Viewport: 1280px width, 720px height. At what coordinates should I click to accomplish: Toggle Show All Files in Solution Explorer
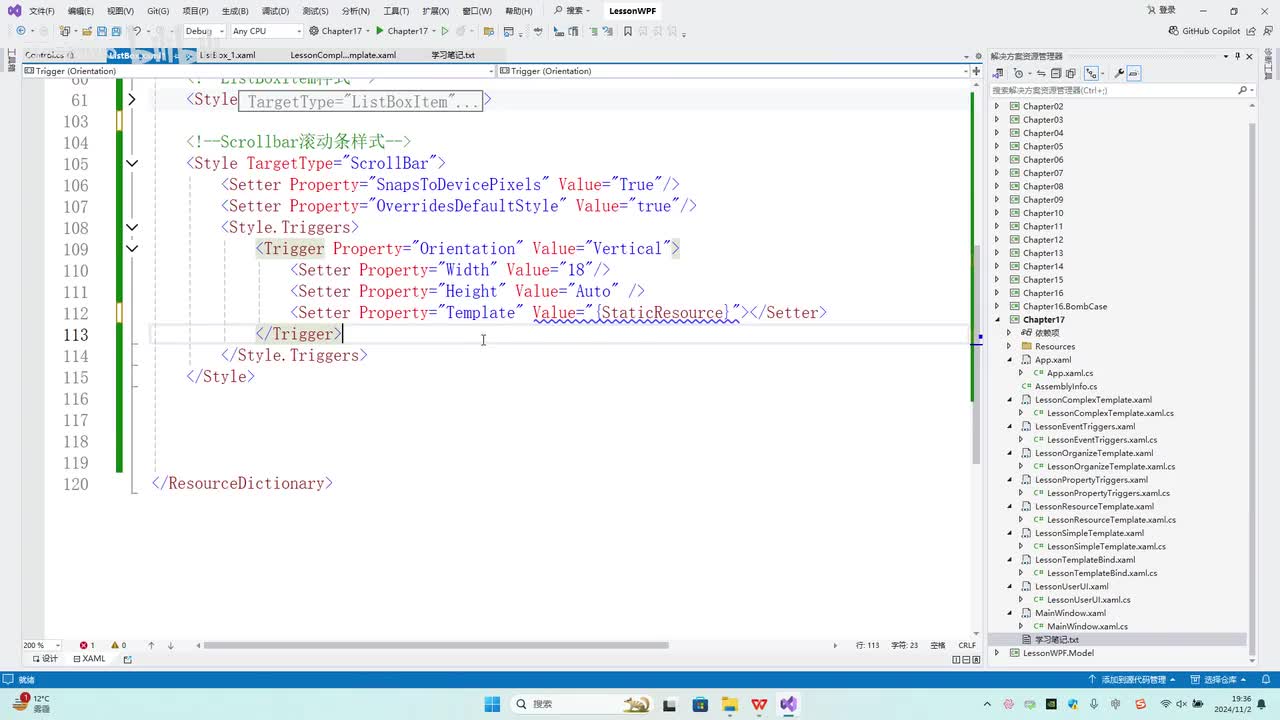click(1070, 74)
